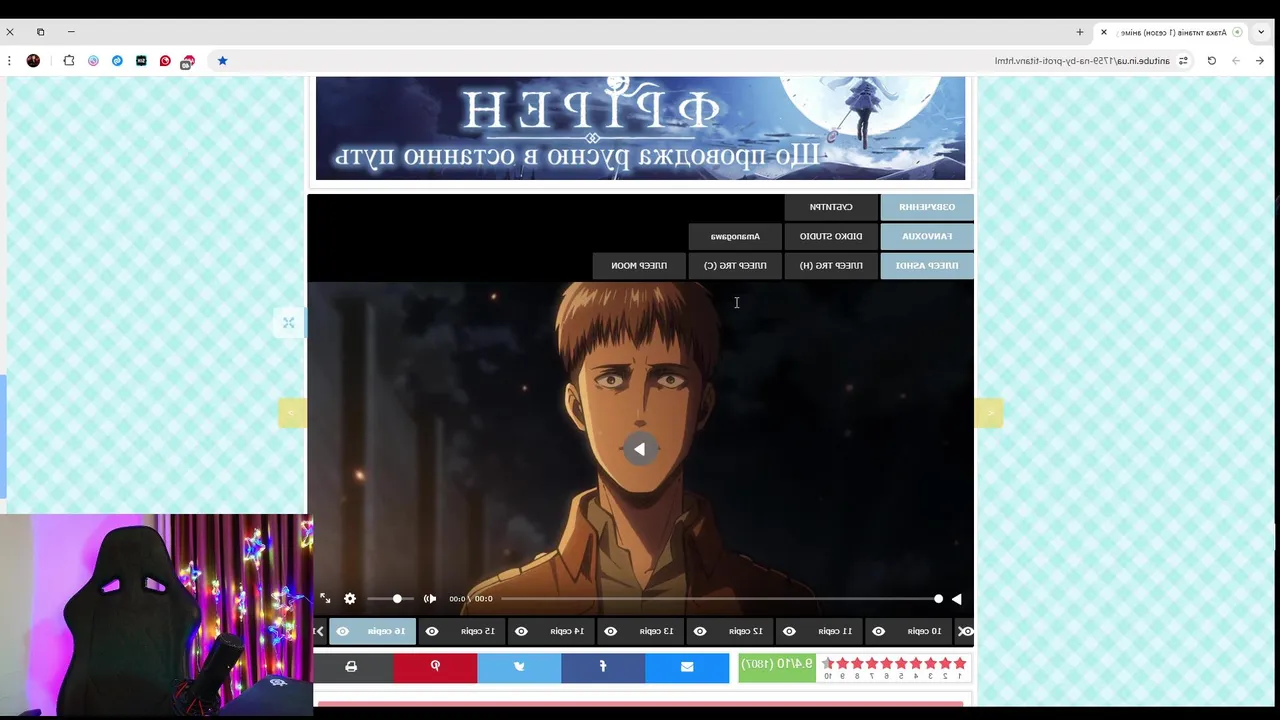Click the yellow side arrow button on the right

(x=989, y=412)
